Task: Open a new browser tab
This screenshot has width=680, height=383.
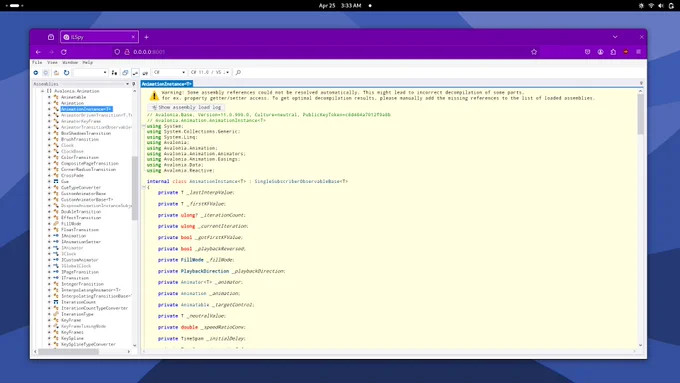Action: click(x=146, y=37)
